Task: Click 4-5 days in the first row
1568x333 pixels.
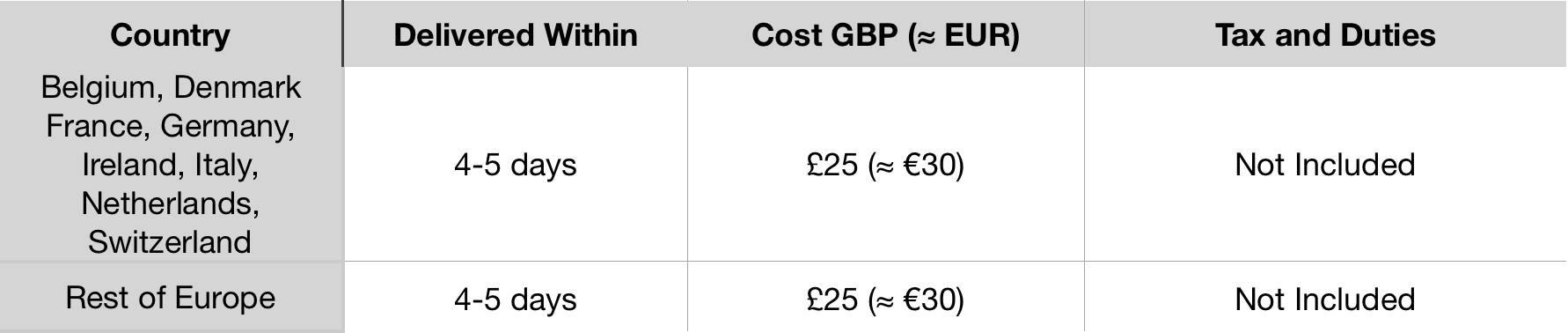Action: [516, 165]
